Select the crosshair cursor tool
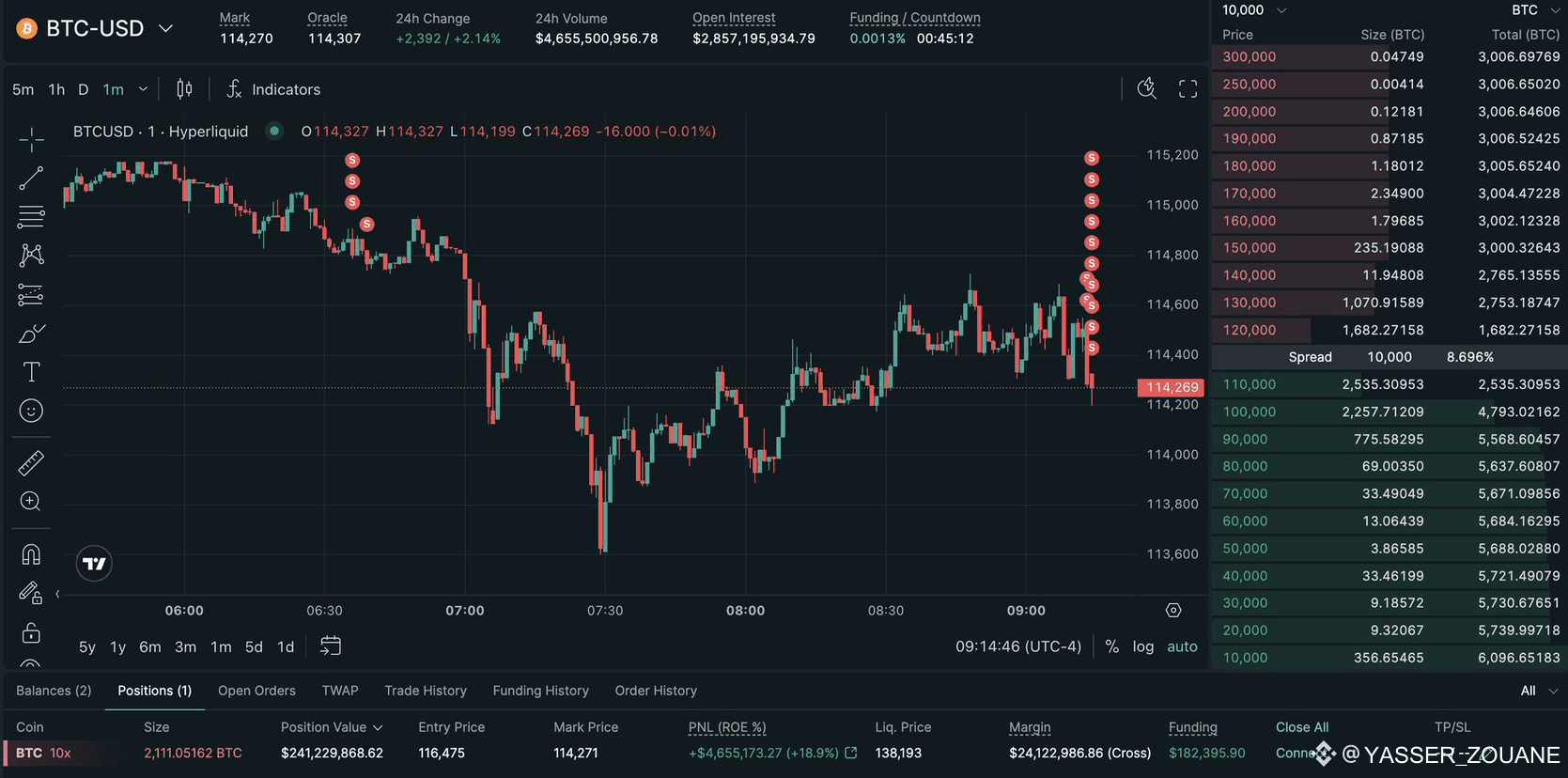Screen dimensions: 1568x778 click(x=31, y=140)
